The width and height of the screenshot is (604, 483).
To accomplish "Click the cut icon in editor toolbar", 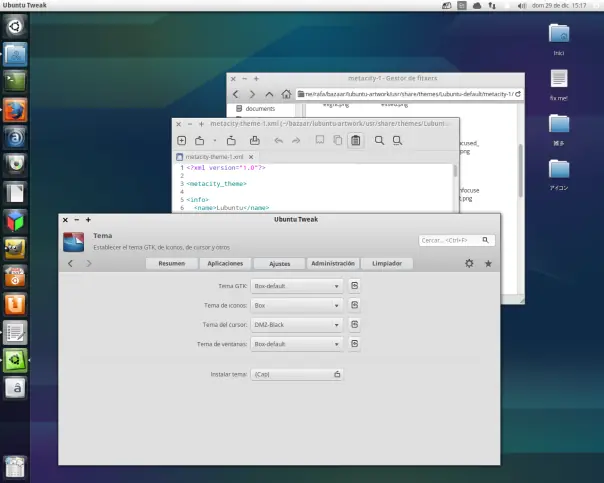I will [x=320, y=140].
